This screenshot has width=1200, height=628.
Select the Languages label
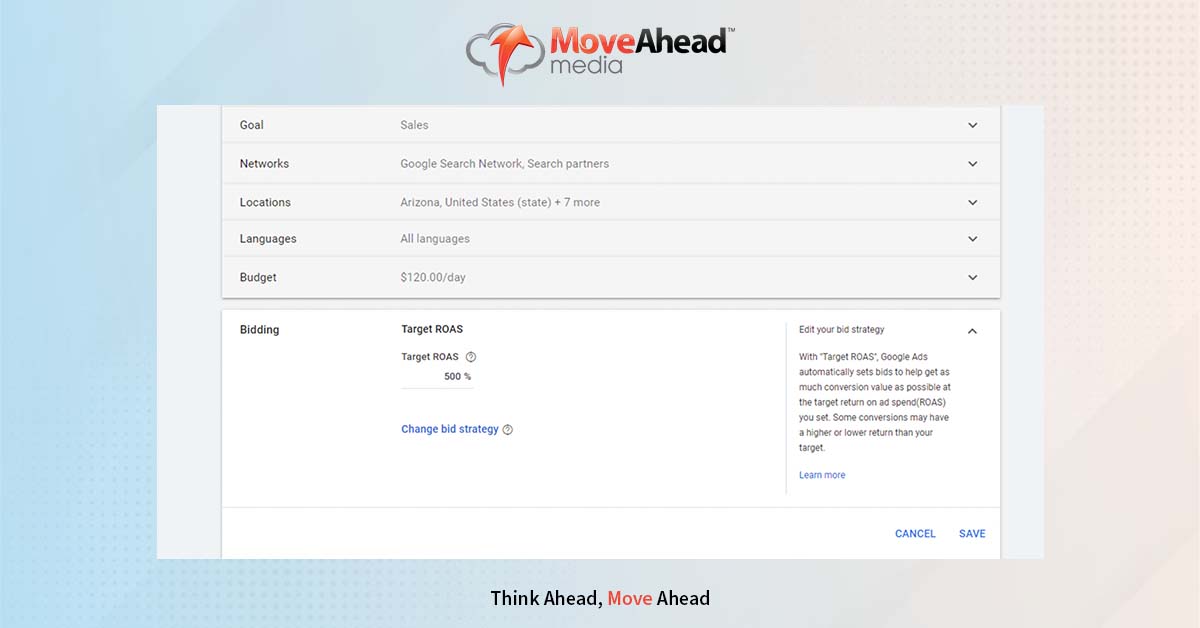click(x=268, y=239)
